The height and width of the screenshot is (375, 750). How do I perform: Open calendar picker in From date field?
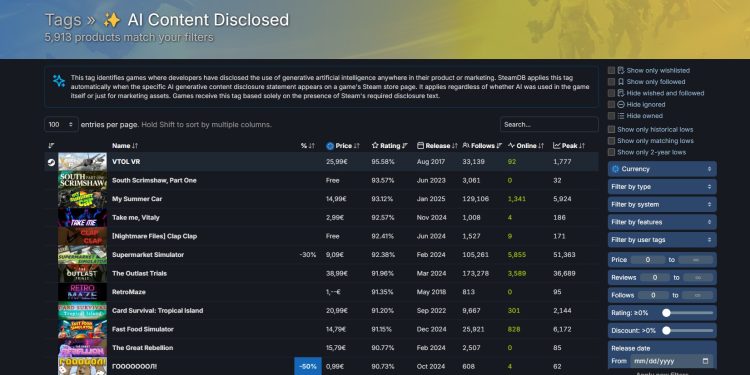point(706,361)
